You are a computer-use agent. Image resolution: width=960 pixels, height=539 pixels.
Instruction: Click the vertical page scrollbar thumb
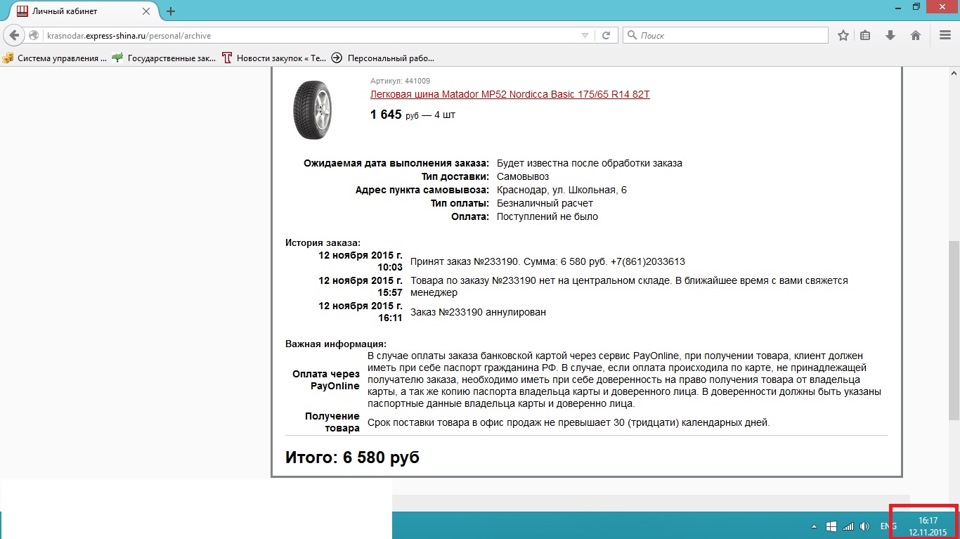click(954, 331)
